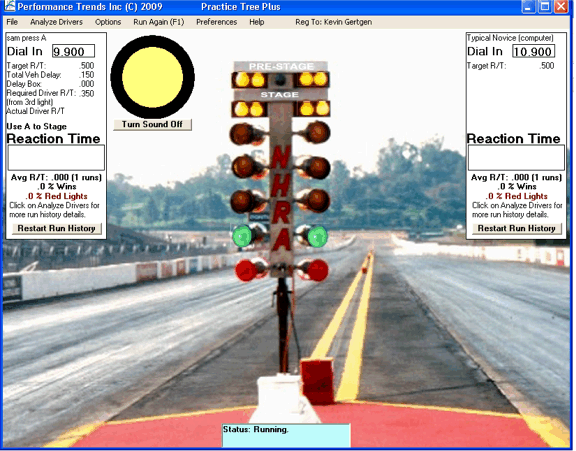The width and height of the screenshot is (576, 451).
Task: Maximize the Practice Tree Plus window
Action: coord(545,7)
